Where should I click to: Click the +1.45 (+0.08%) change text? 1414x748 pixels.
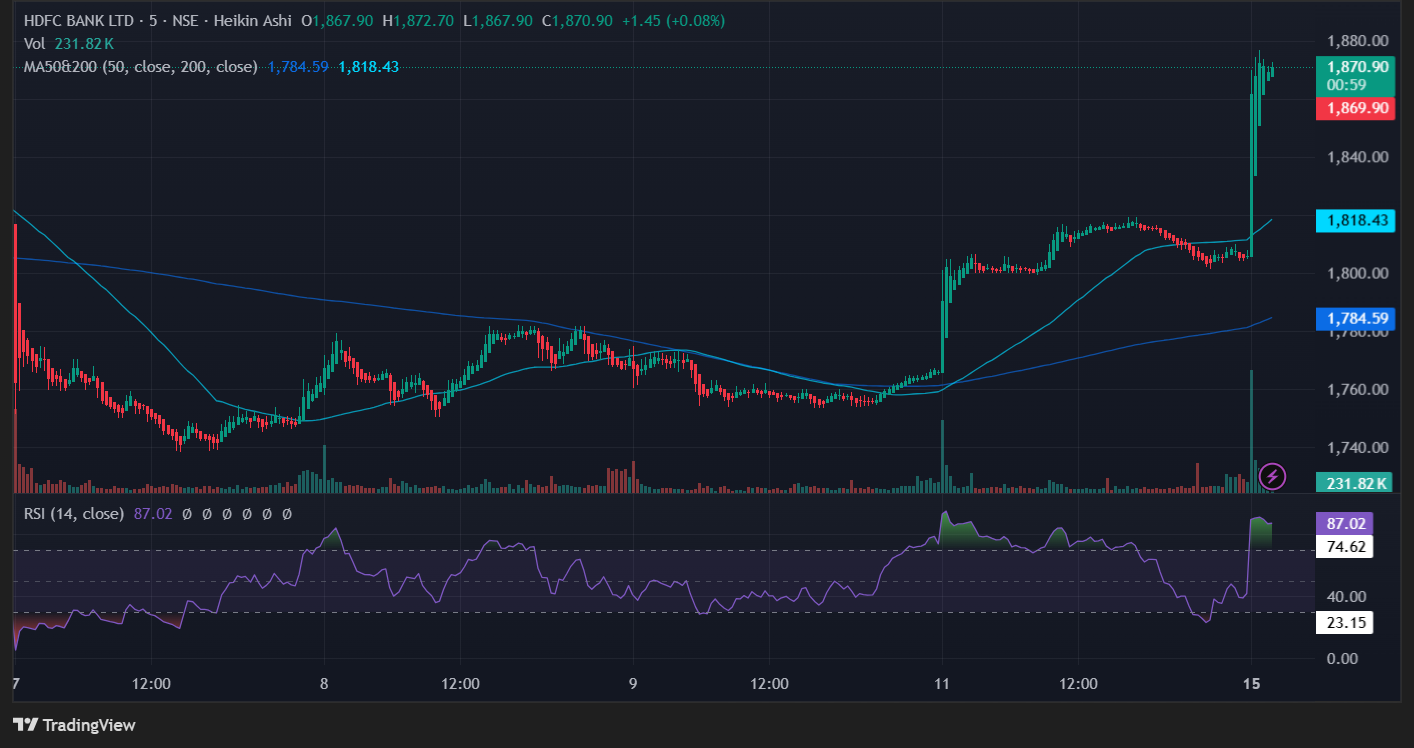point(674,21)
